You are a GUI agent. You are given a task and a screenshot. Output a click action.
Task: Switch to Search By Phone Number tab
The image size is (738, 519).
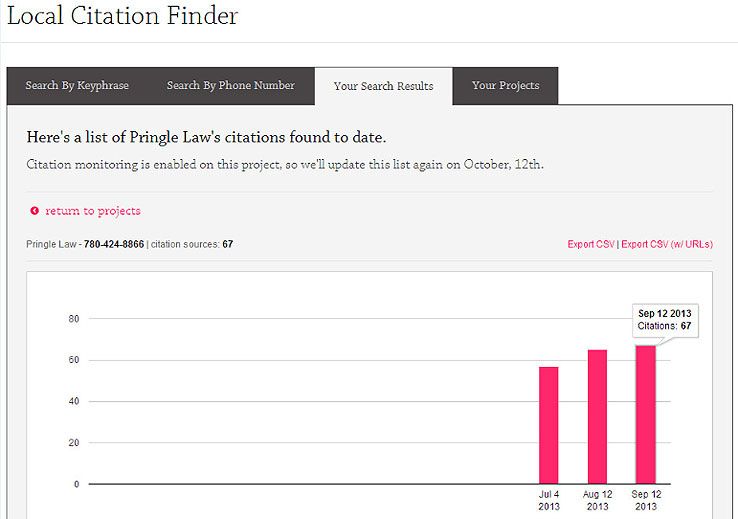[x=230, y=86]
